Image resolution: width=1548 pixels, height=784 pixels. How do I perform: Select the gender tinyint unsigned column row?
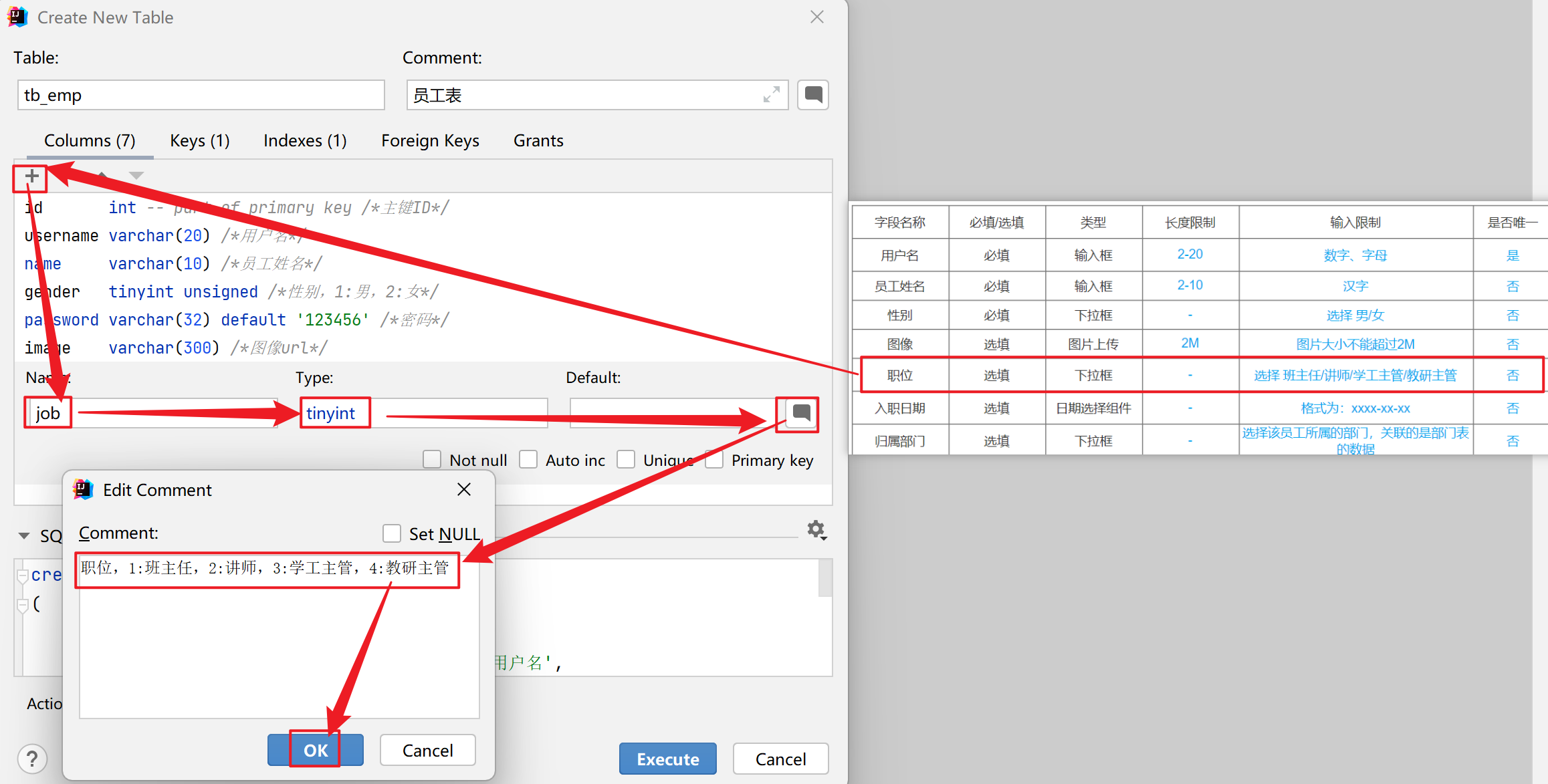pos(423,291)
